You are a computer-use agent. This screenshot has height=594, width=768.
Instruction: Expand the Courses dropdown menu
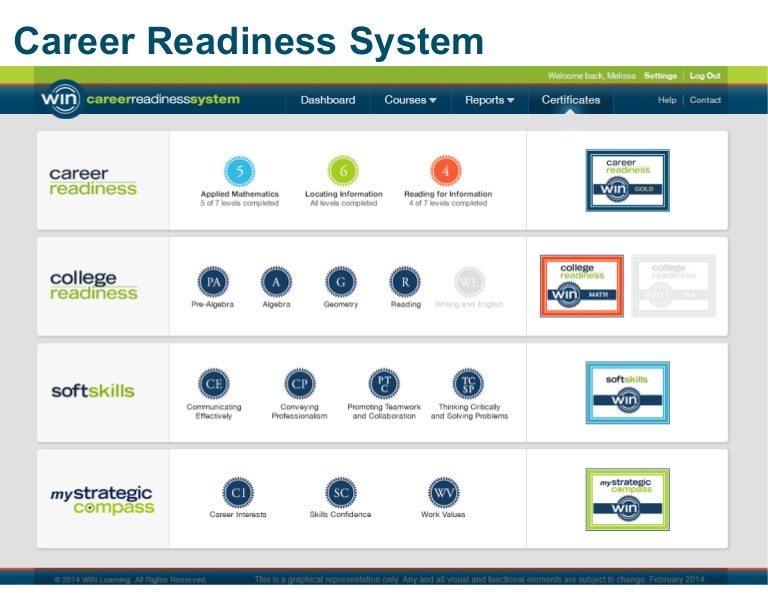tap(410, 100)
